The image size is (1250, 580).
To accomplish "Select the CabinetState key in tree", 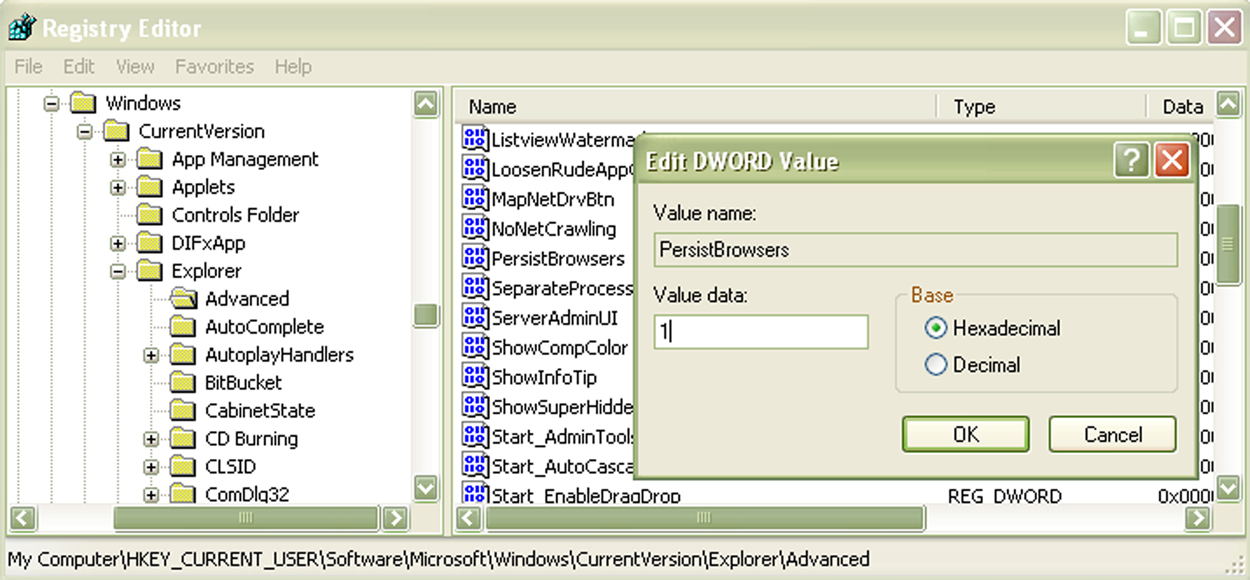I will (x=260, y=410).
